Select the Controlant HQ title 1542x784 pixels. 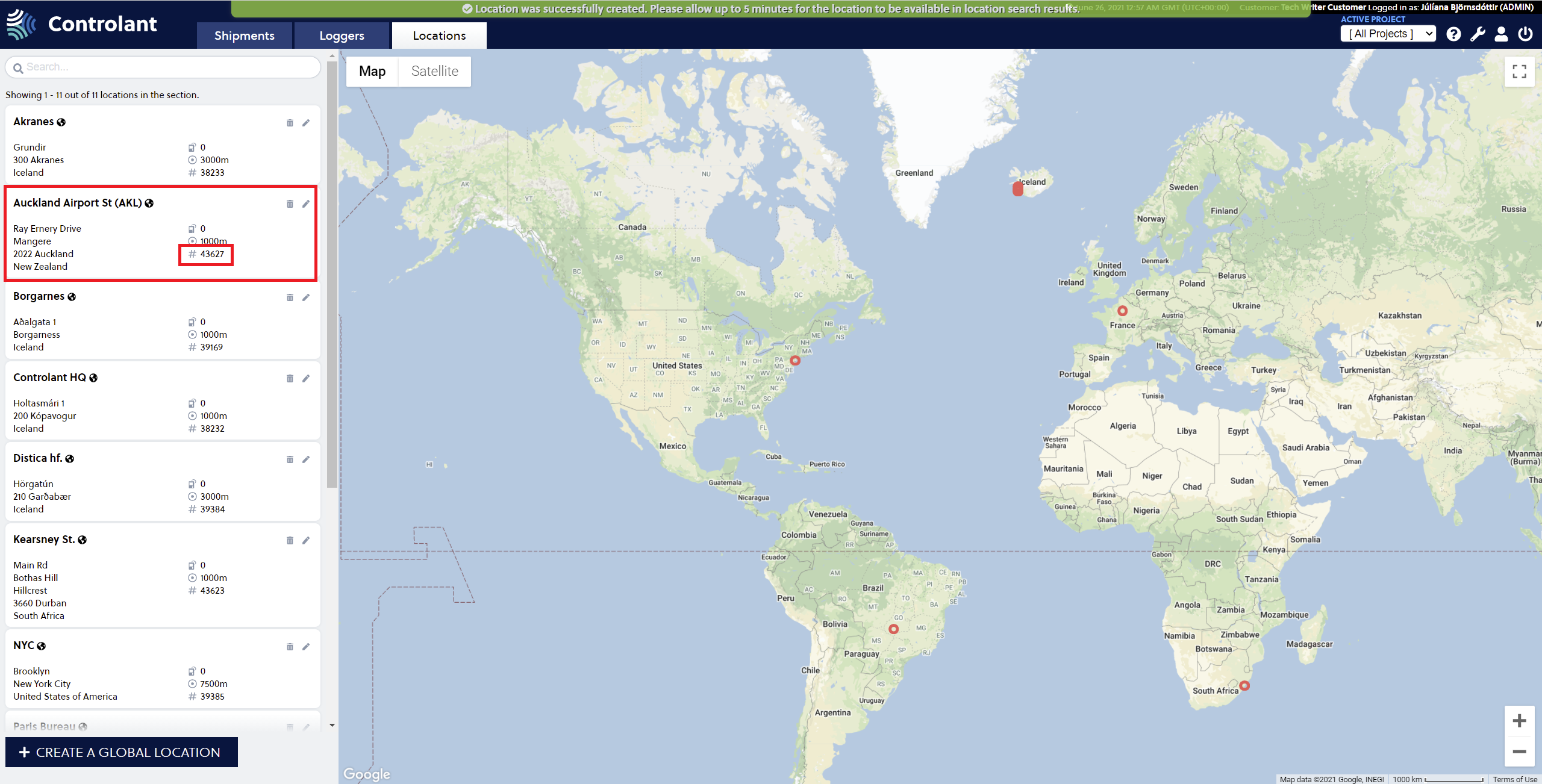49,378
